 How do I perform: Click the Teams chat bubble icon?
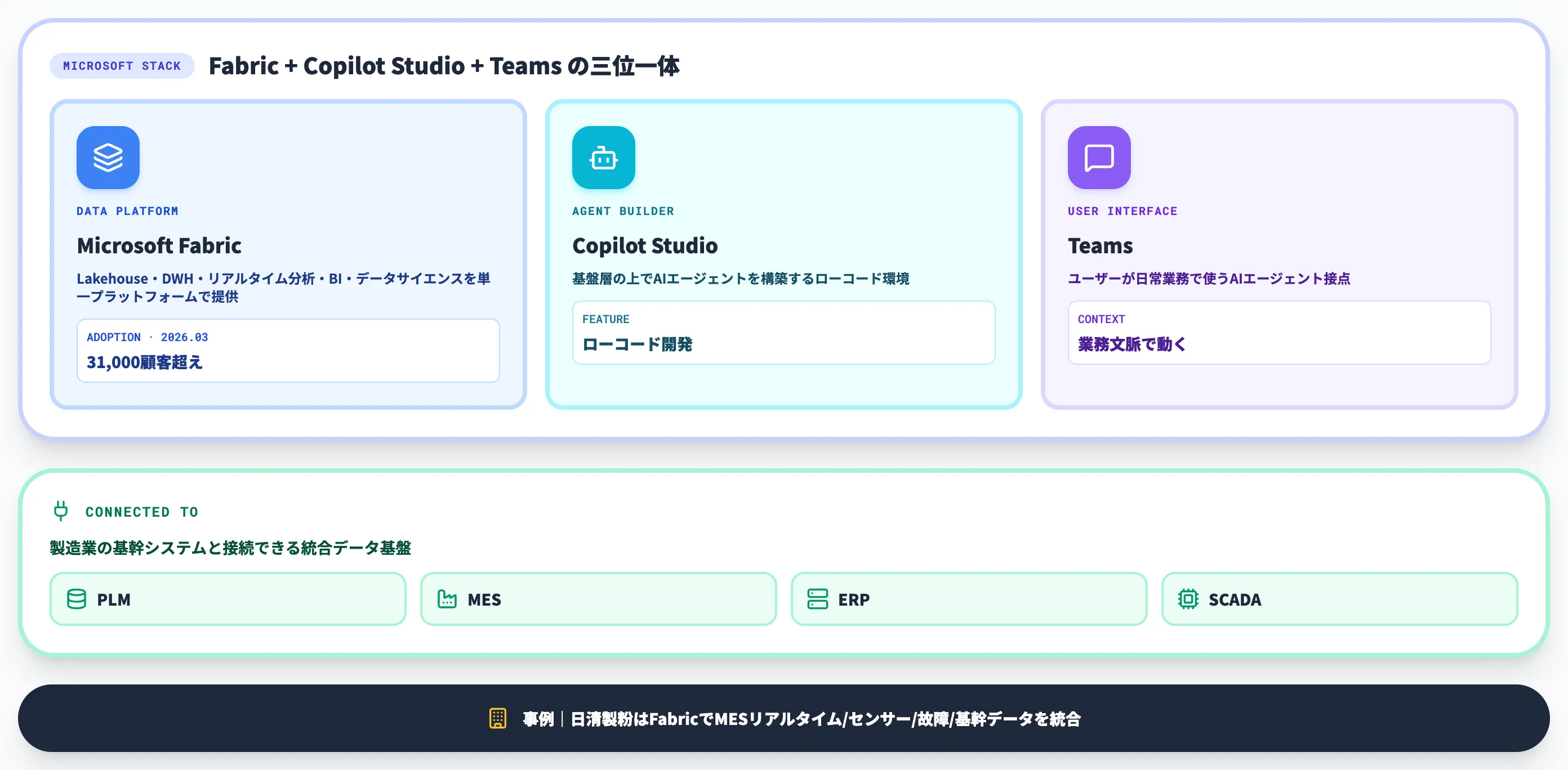click(1099, 158)
